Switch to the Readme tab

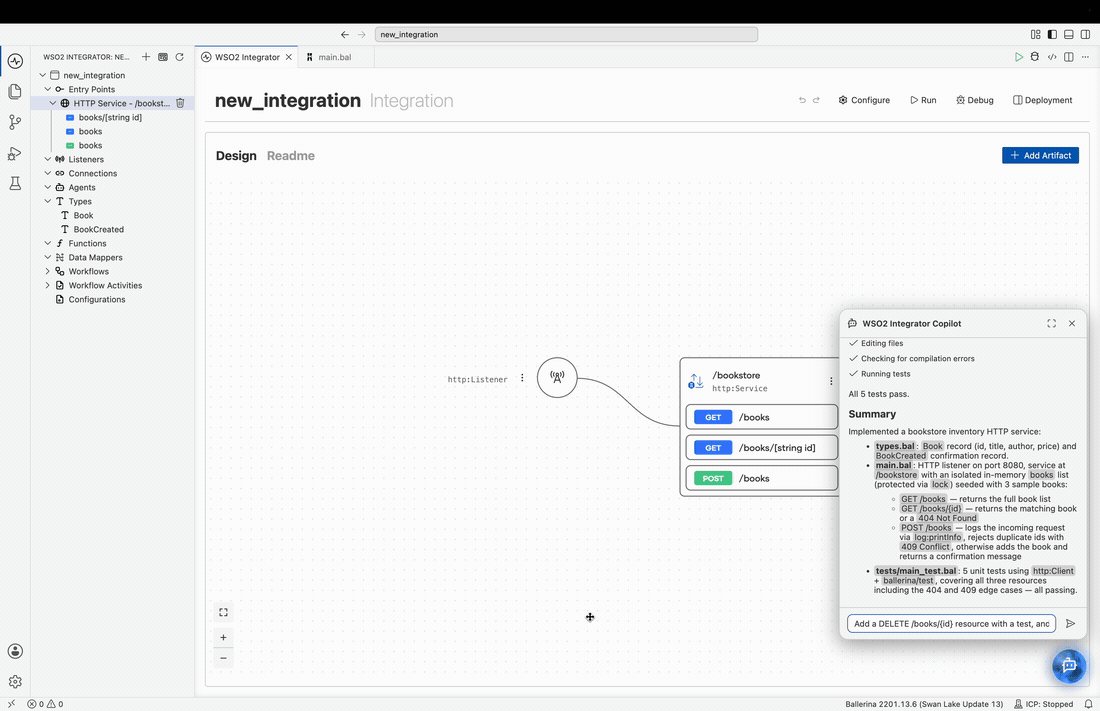[x=290, y=156]
